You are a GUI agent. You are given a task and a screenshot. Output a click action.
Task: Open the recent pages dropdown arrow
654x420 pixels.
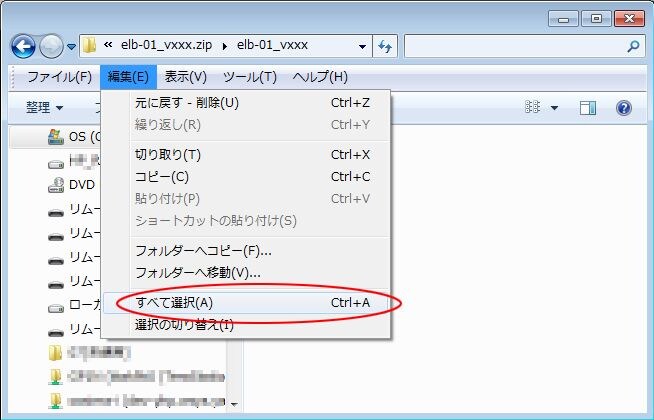click(72, 47)
